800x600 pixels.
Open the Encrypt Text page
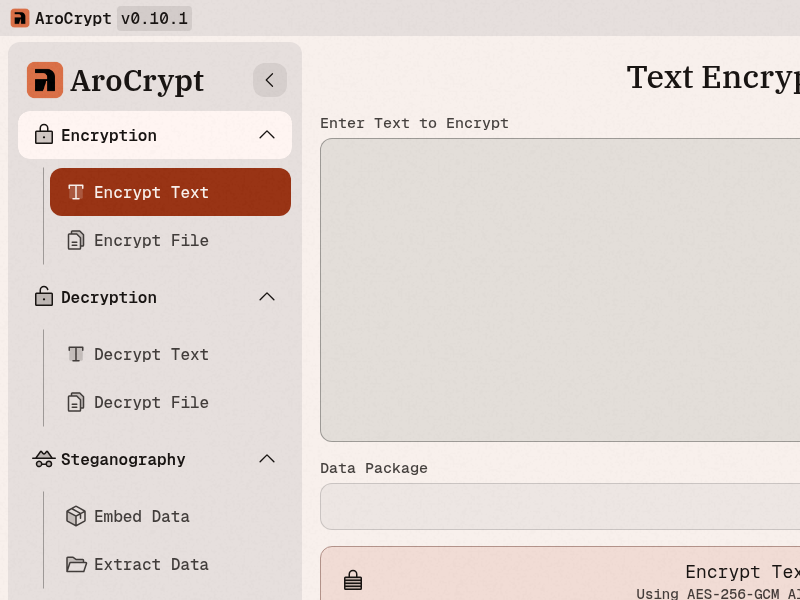pyautogui.click(x=170, y=192)
